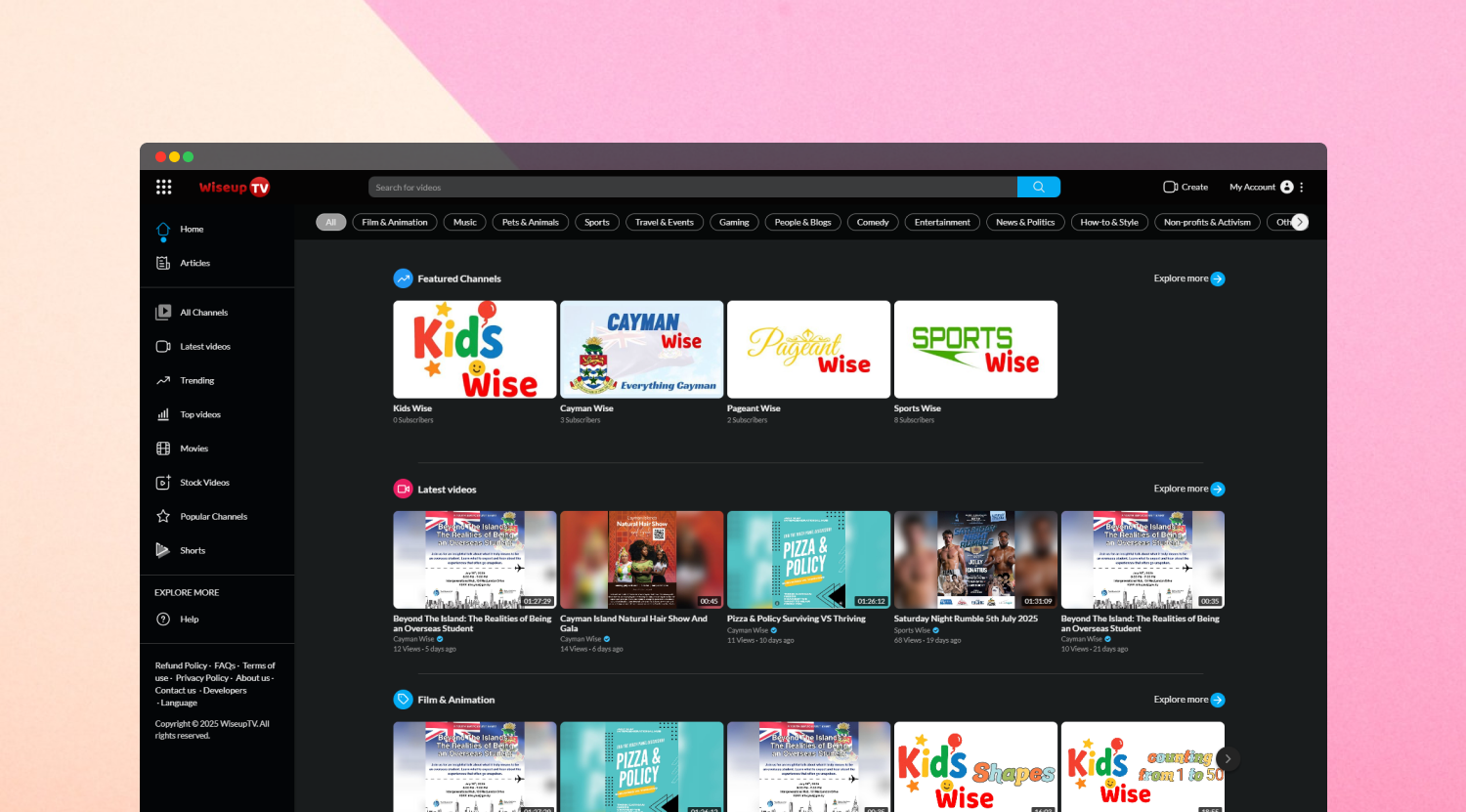Click the Featured Channels trending badge icon
This screenshot has width=1466, height=812.
point(403,278)
